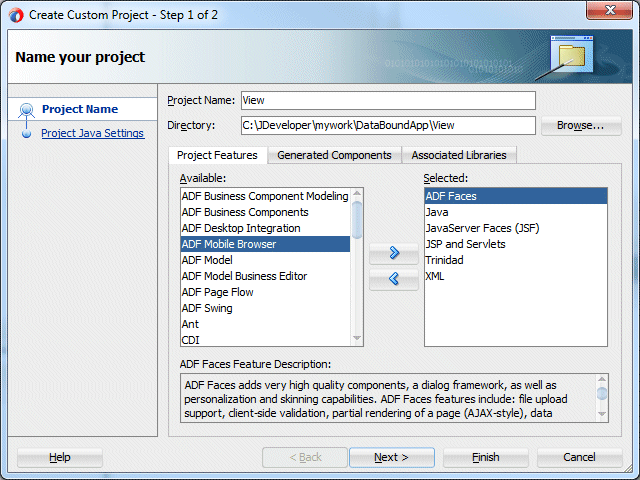
Task: Click the Cancel button
Action: click(x=580, y=458)
